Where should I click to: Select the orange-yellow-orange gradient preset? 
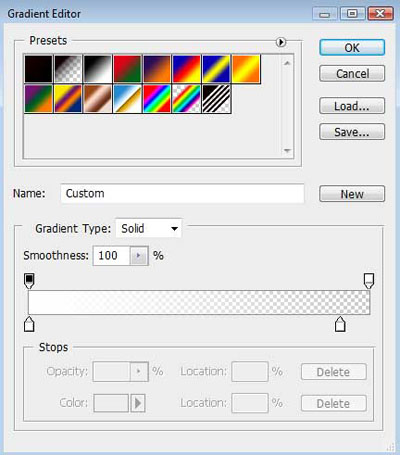(x=246, y=69)
